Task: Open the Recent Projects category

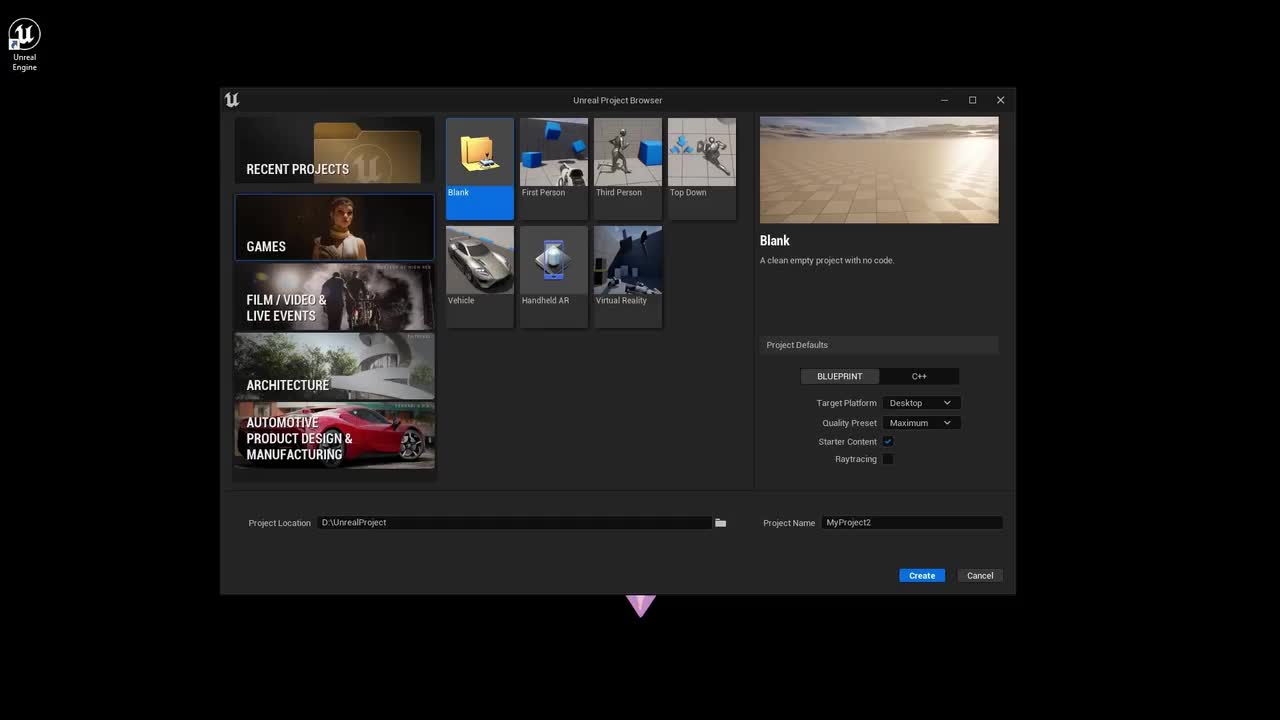Action: (x=334, y=151)
